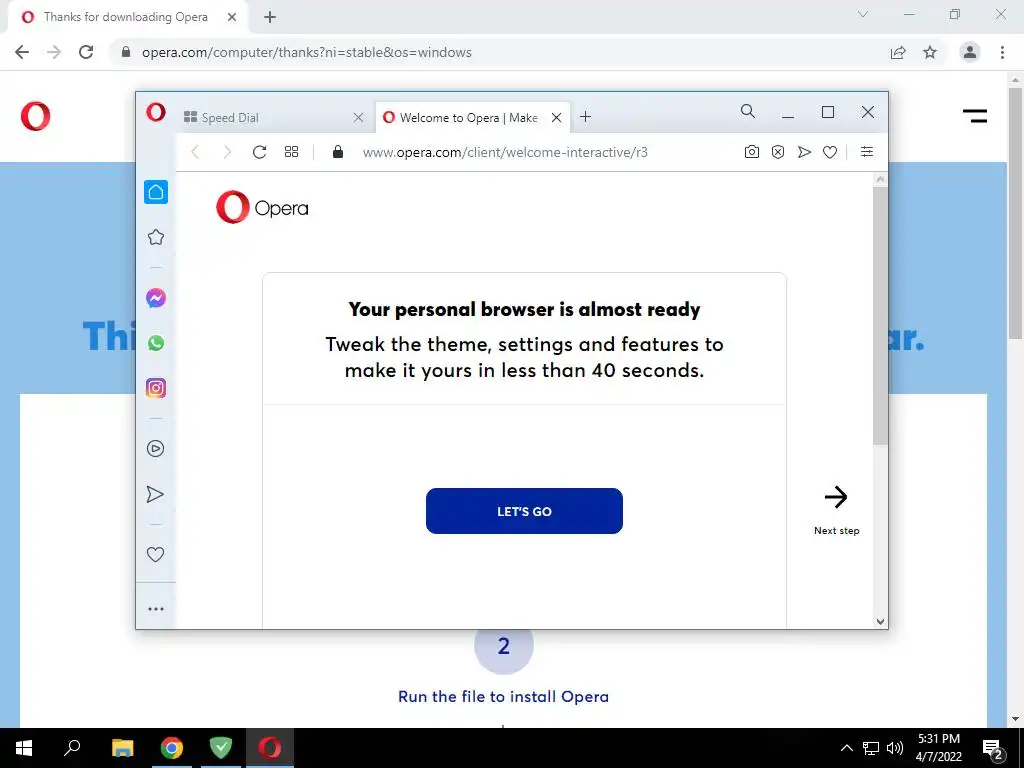Open Instagram in Opera sidebar
1024x768 pixels.
click(x=155, y=388)
